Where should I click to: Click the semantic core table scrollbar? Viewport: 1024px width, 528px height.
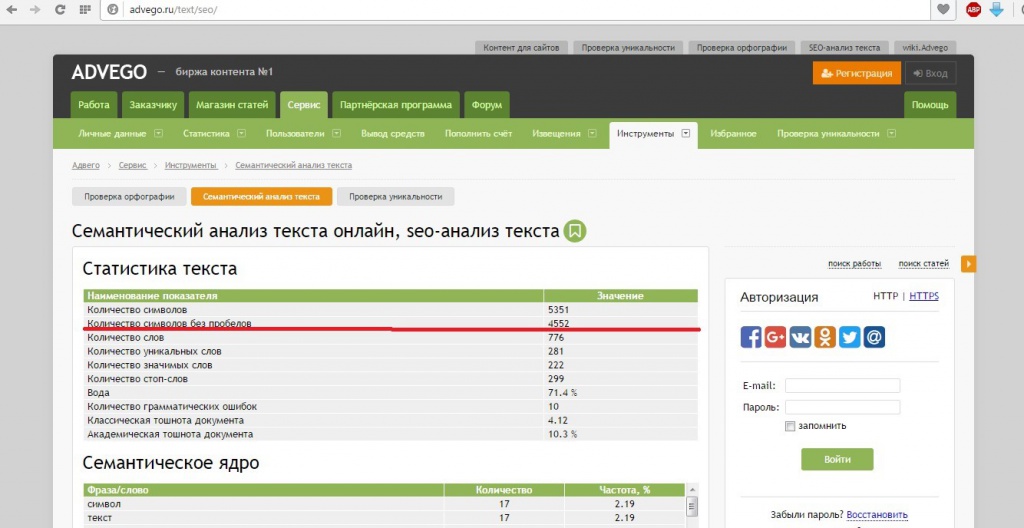(x=692, y=506)
